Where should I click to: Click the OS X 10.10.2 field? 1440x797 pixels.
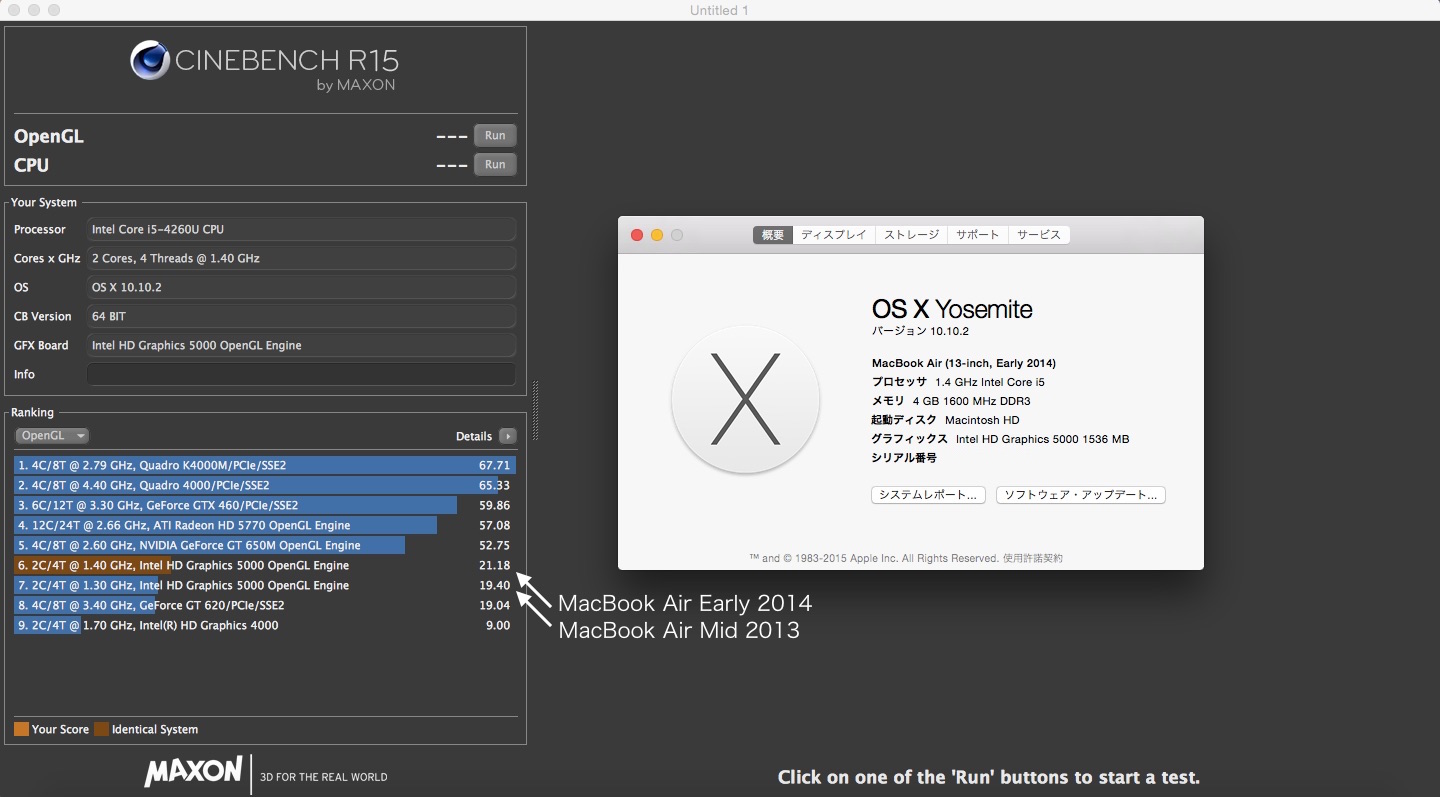click(x=301, y=287)
